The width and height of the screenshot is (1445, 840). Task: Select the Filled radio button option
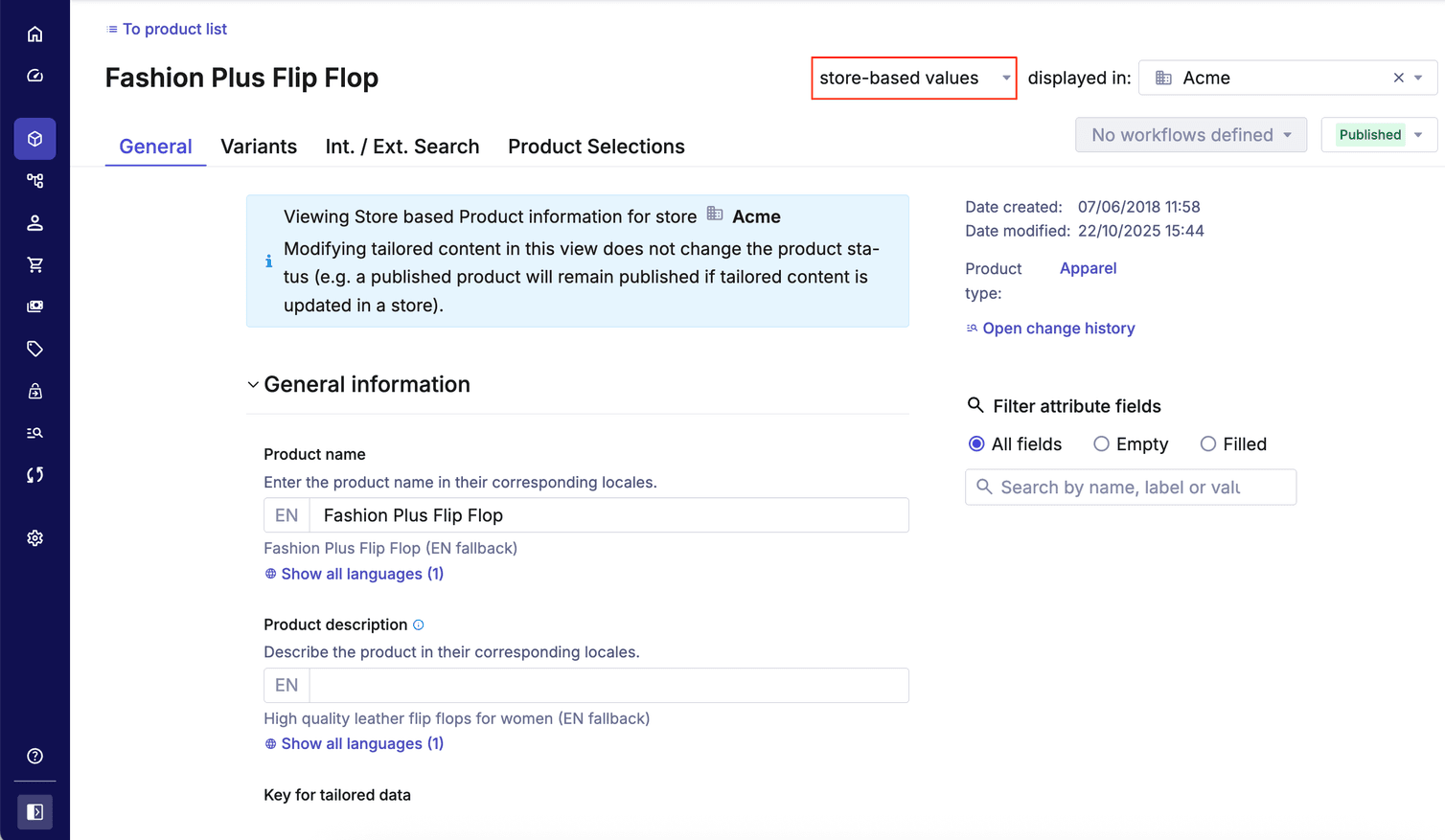point(1208,443)
